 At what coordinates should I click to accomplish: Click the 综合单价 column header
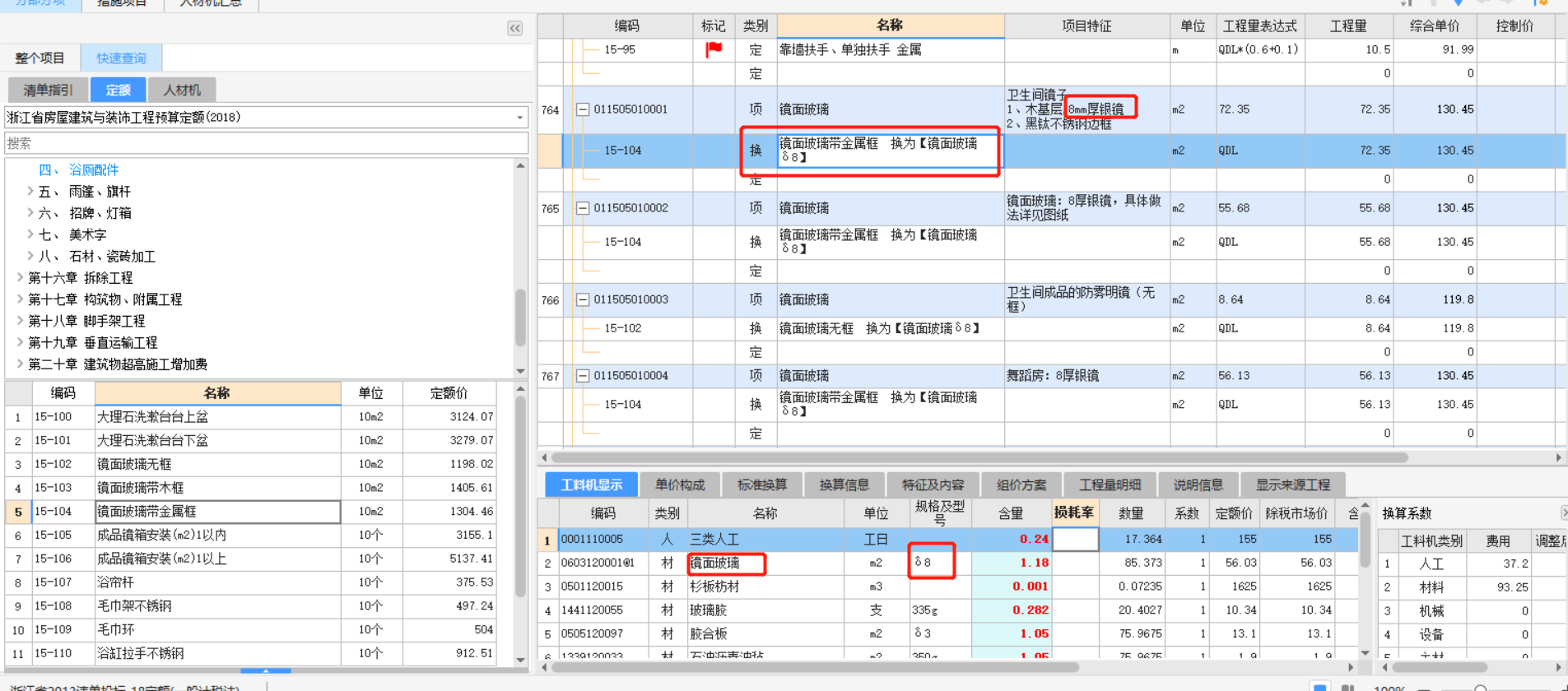point(1434,26)
